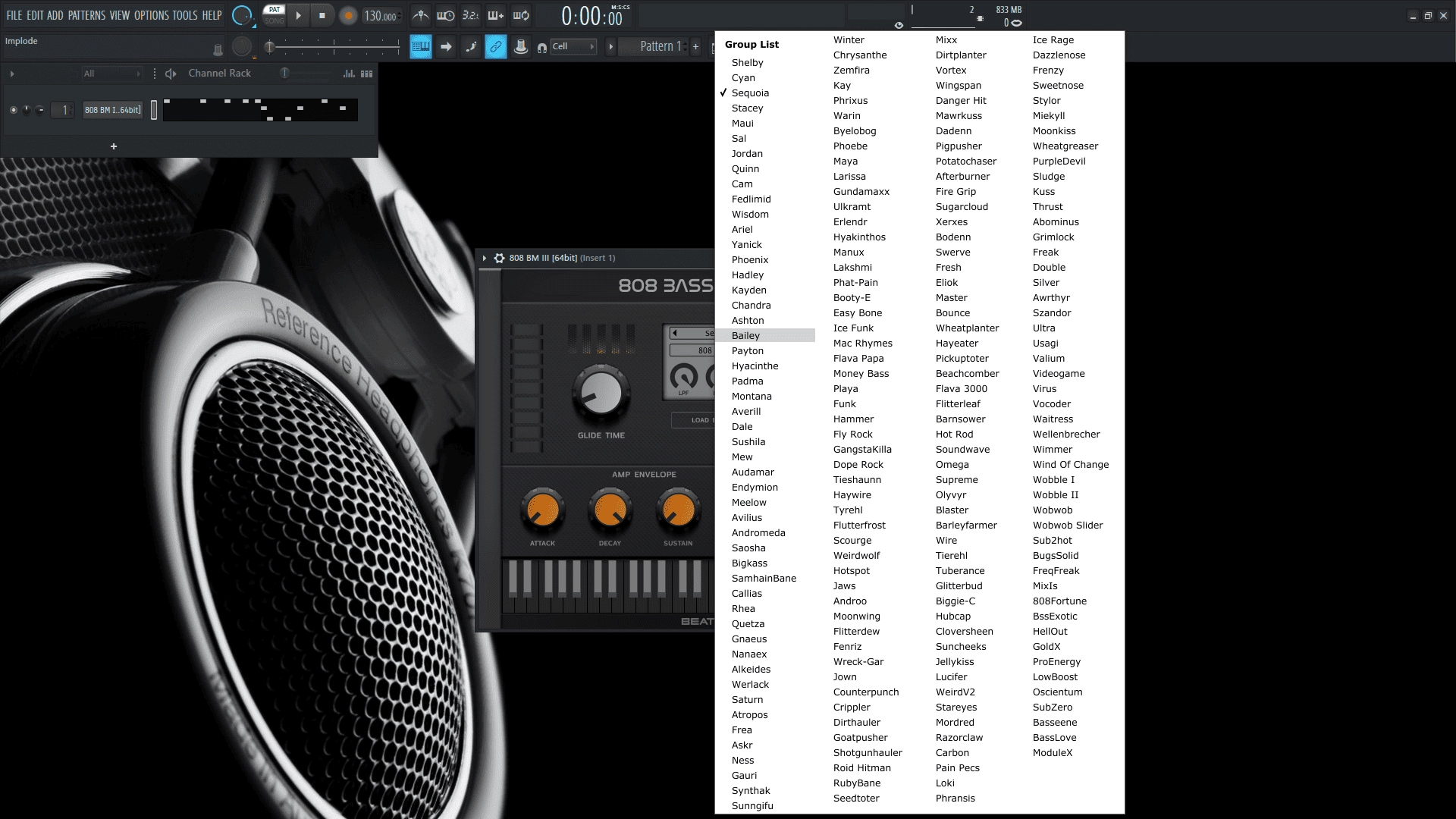
Task: Choose the Money Bass preset
Action: tap(861, 373)
